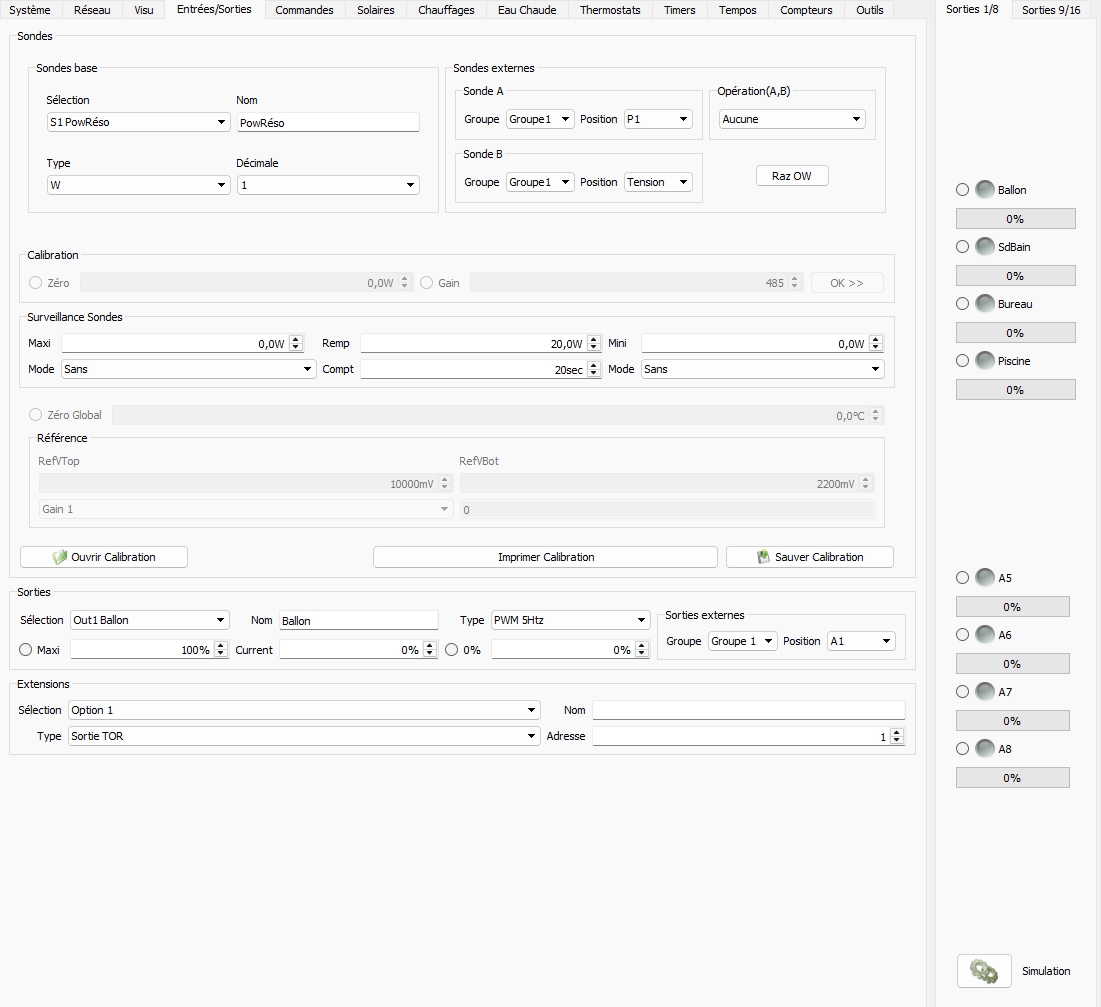Click the A8 output LED indicator

coord(985,749)
